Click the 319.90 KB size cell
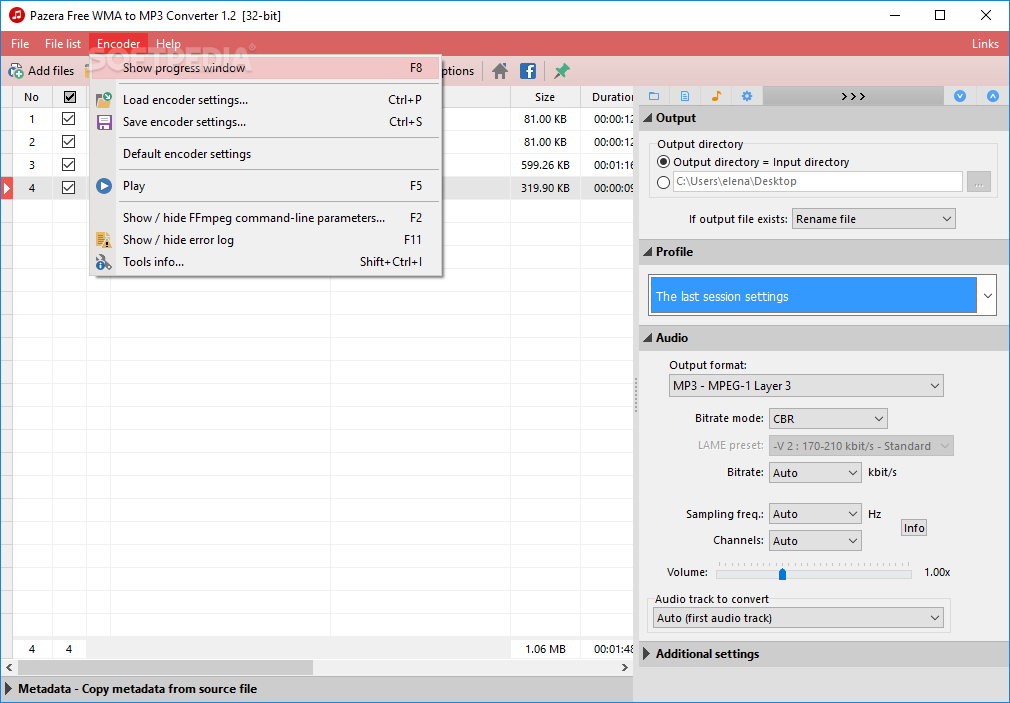 coord(545,188)
